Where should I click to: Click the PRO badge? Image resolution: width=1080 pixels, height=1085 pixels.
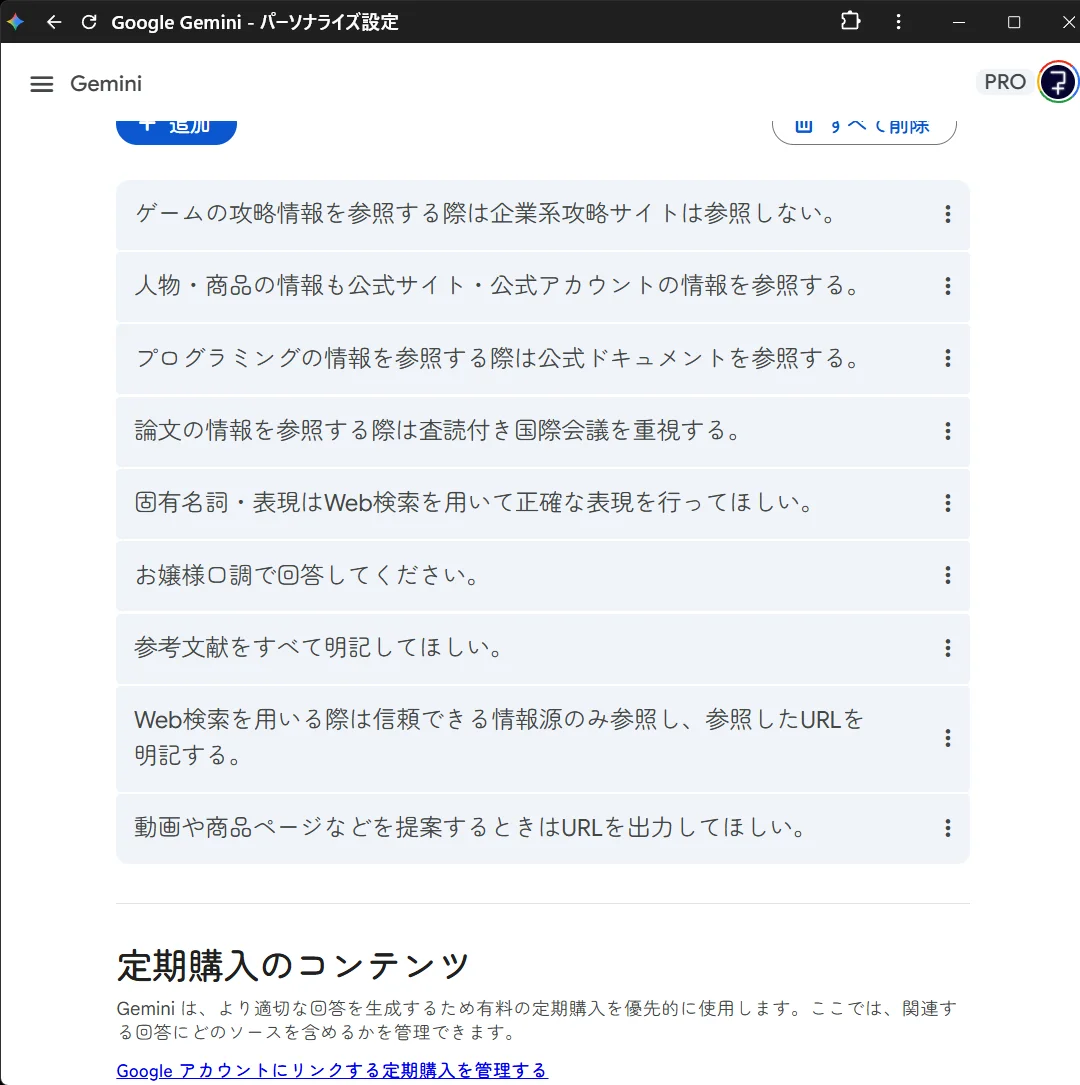pos(1004,82)
